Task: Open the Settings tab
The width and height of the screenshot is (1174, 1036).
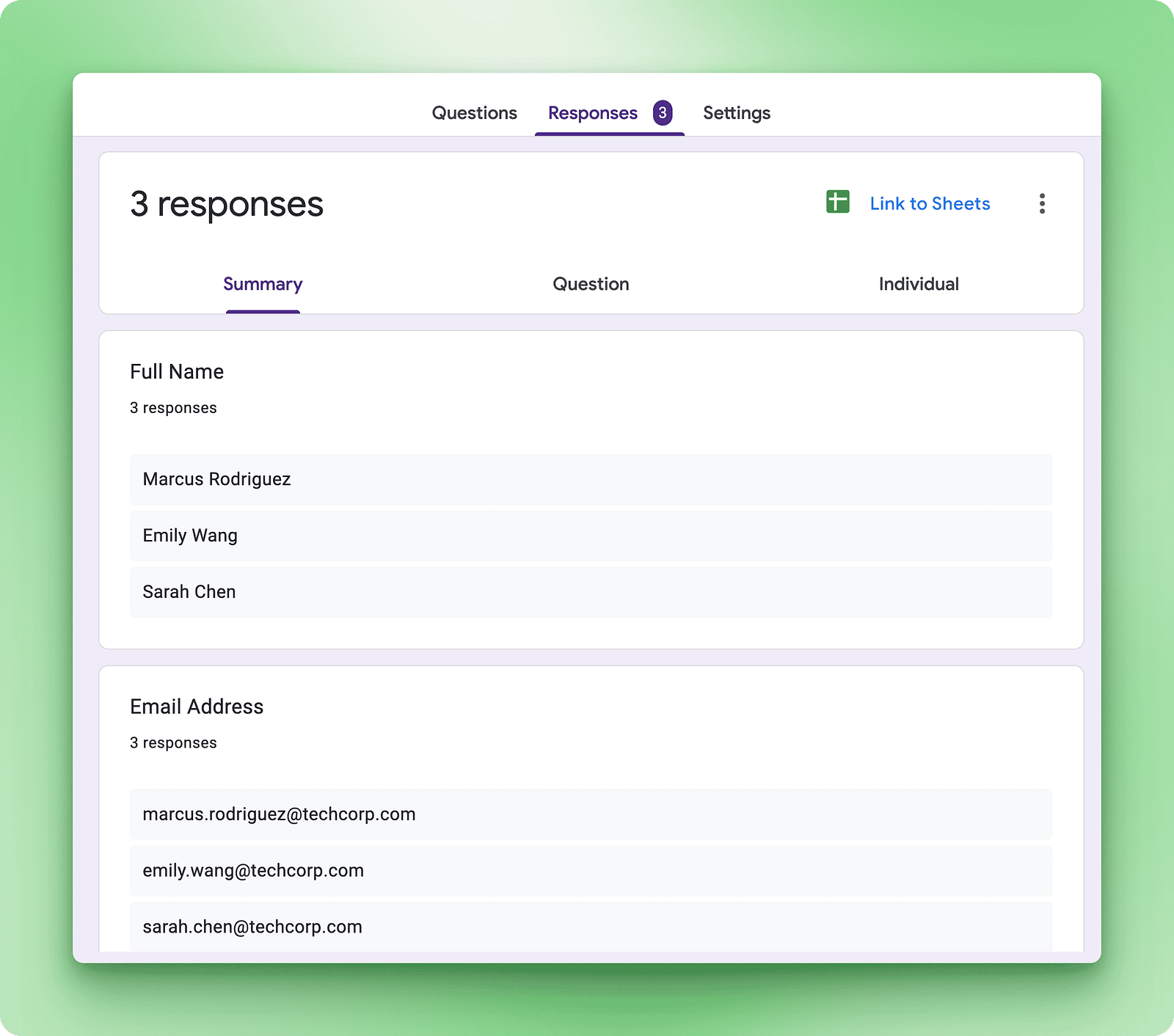Action: [x=736, y=113]
